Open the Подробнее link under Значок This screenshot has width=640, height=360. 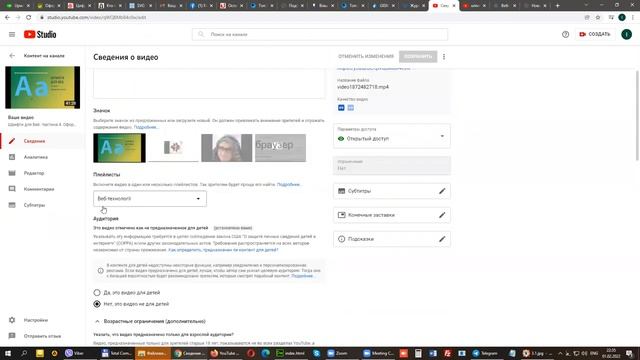(146, 127)
